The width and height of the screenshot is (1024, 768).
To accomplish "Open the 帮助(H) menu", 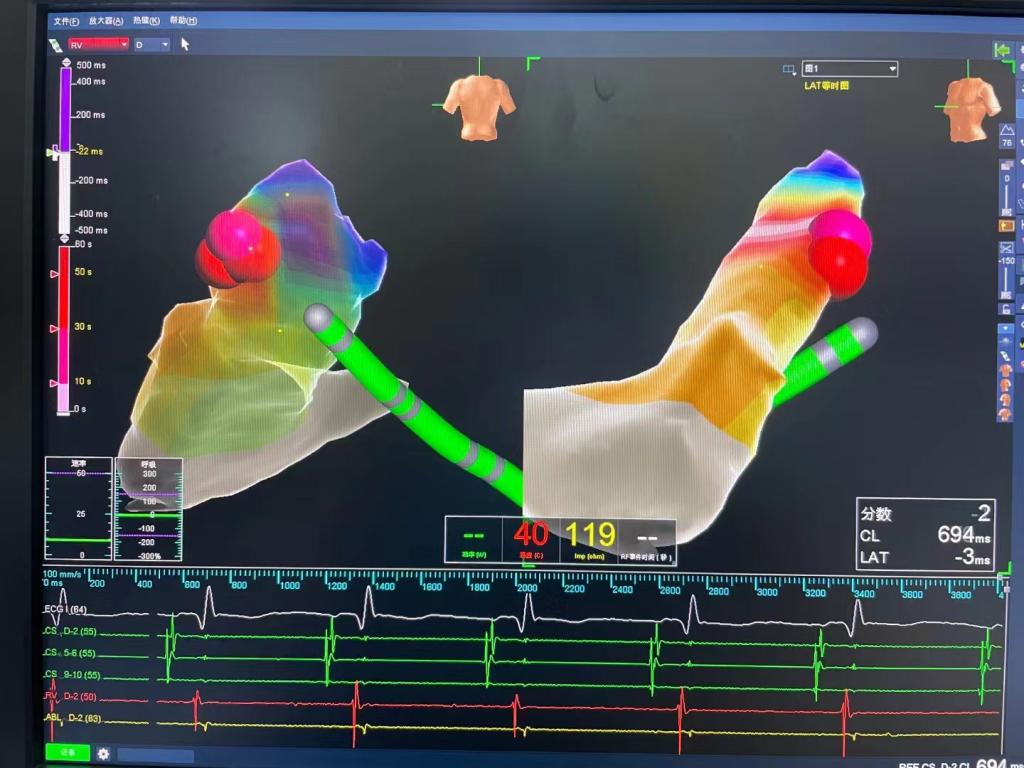I will tap(184, 21).
